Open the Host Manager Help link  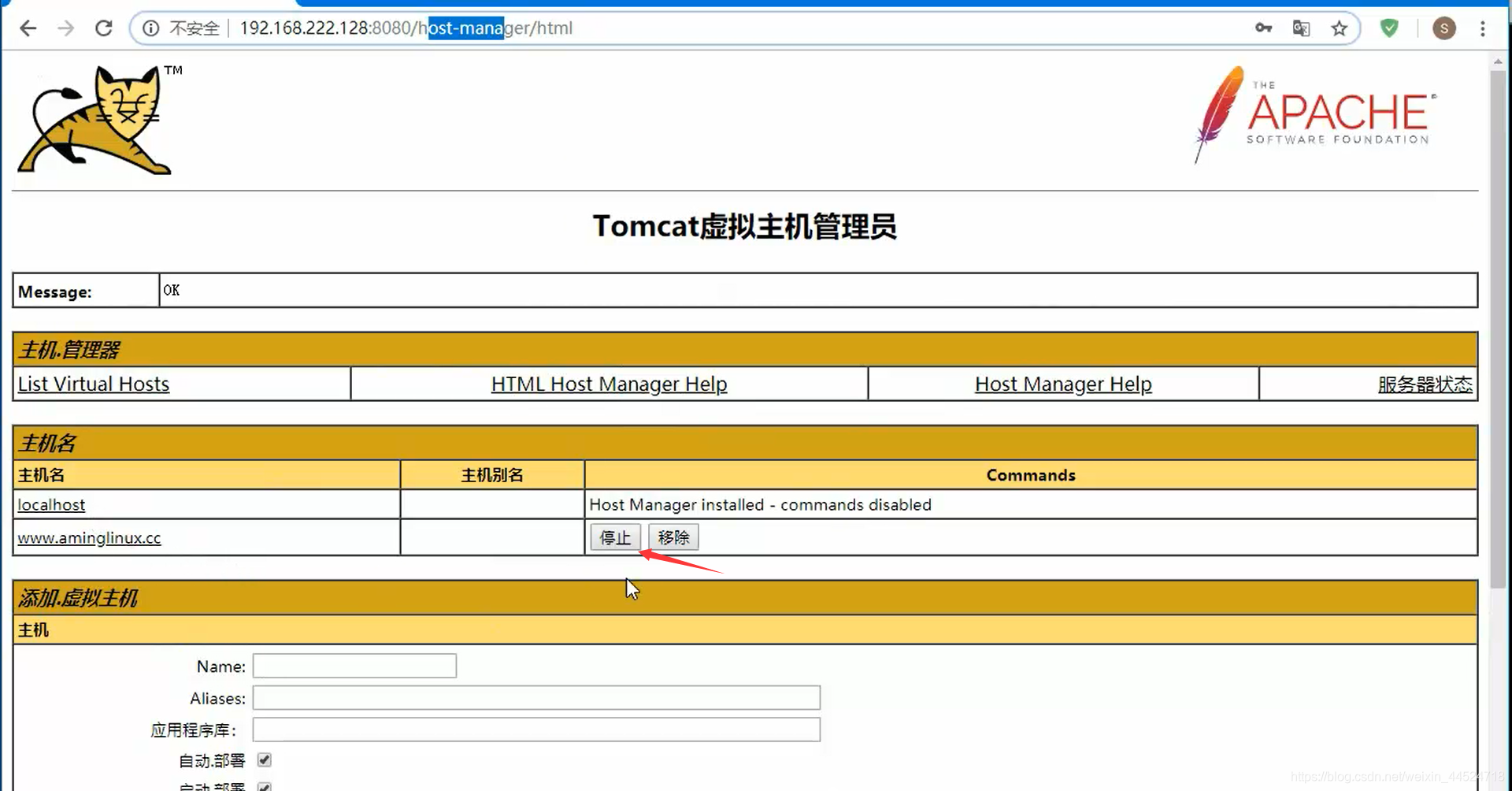[1063, 384]
